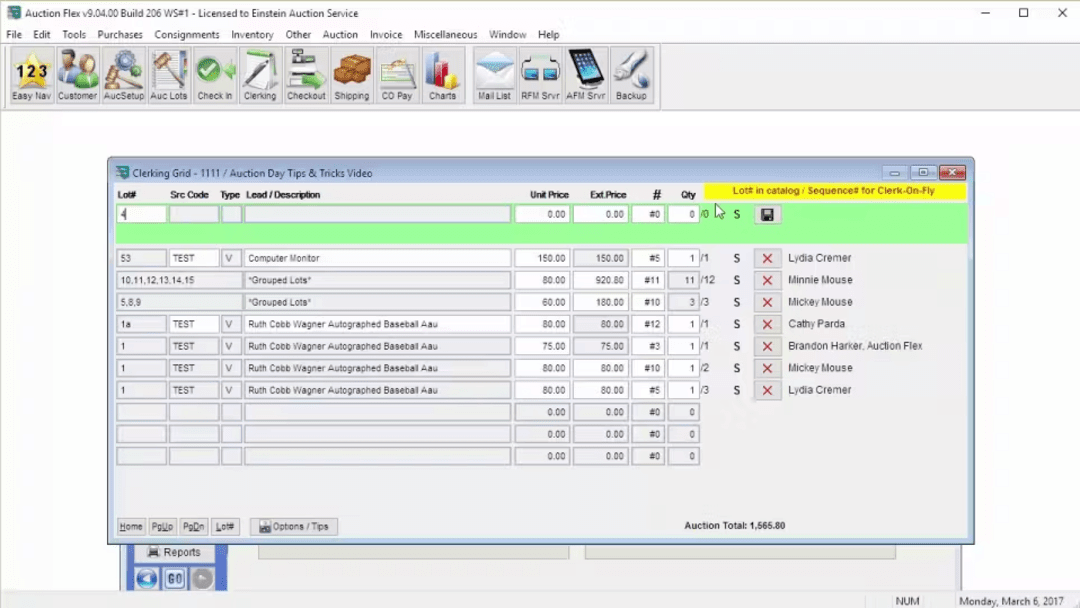The image size is (1080, 608).
Task: Start a Backup via the toolbar icon
Action: tap(631, 75)
